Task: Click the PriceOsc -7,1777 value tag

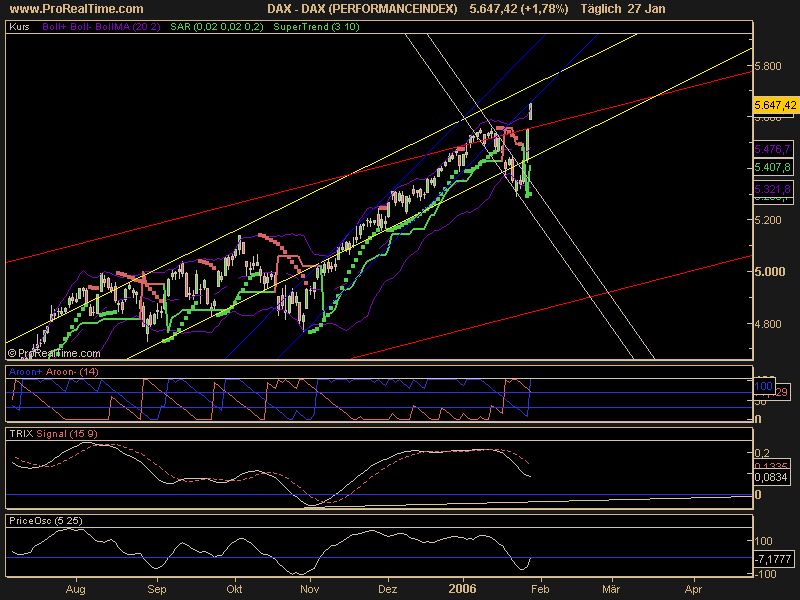Action: tap(774, 559)
